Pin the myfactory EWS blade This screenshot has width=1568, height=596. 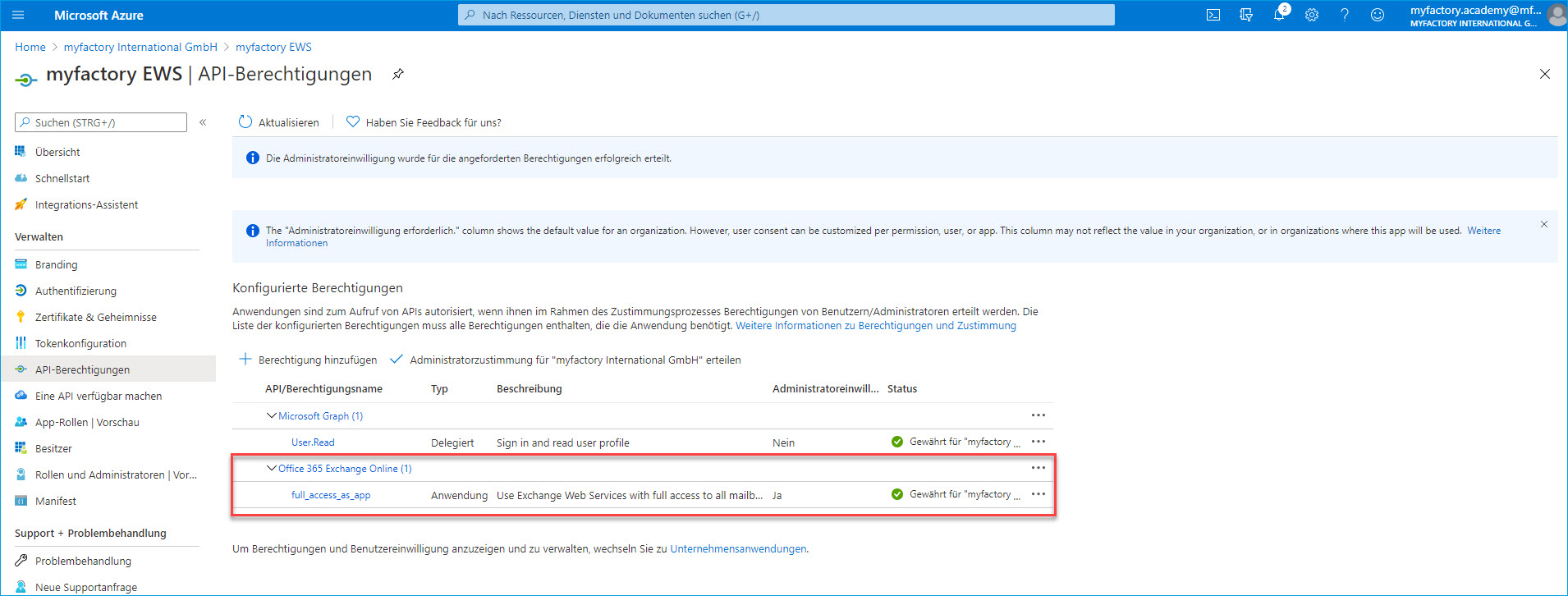[398, 74]
